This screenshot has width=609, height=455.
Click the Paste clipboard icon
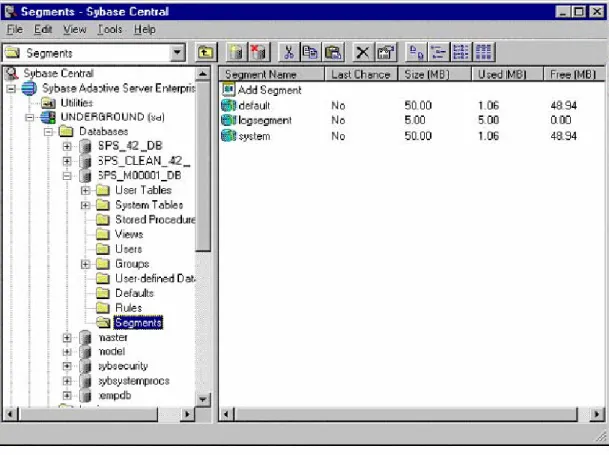click(x=333, y=52)
